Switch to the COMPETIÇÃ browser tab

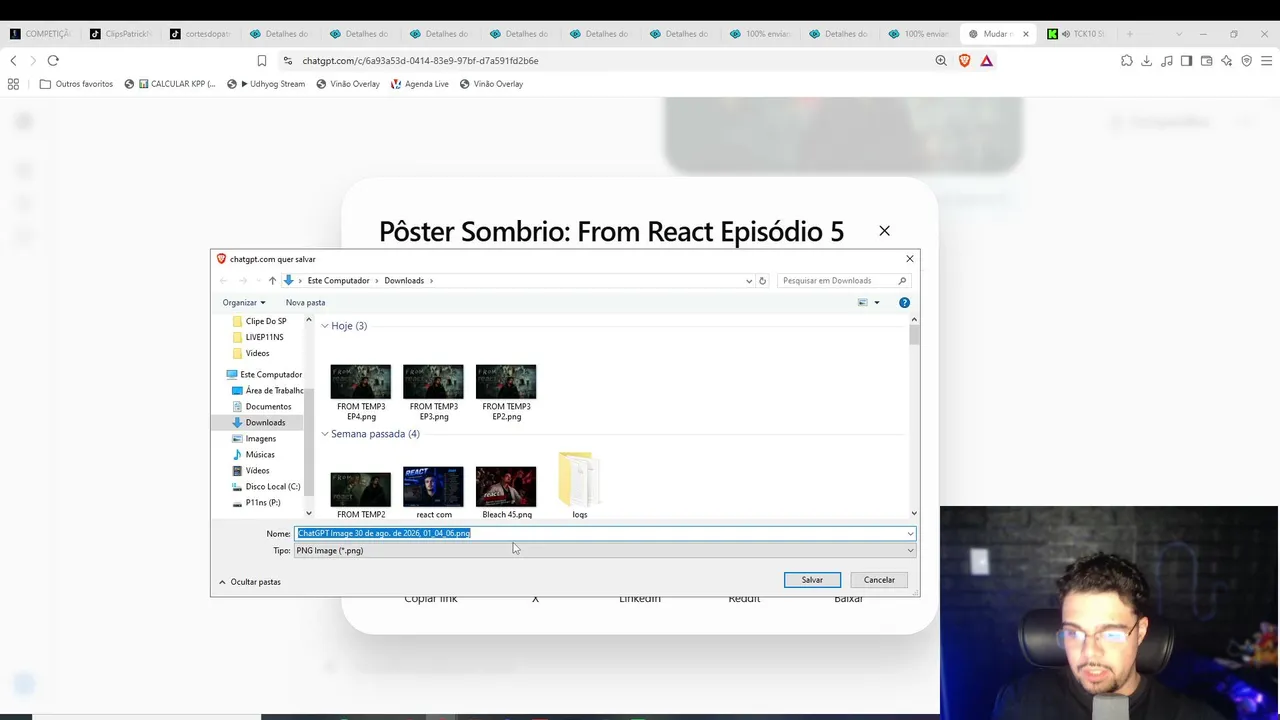click(40, 34)
